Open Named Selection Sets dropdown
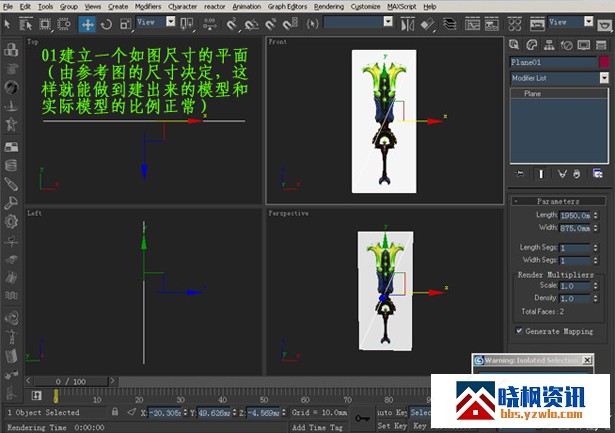The width and height of the screenshot is (615, 433). 388,22
